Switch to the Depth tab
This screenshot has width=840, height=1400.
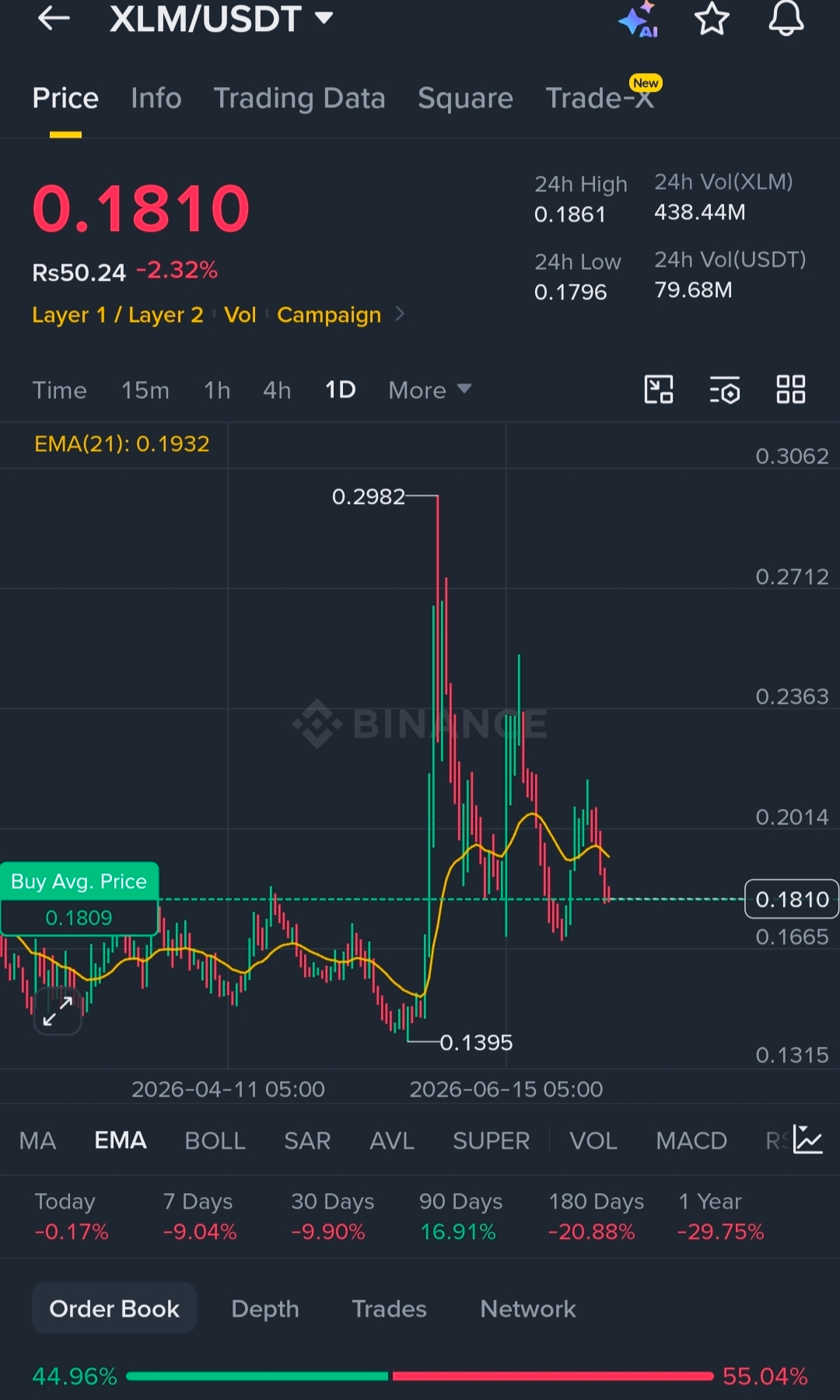[x=265, y=1308]
